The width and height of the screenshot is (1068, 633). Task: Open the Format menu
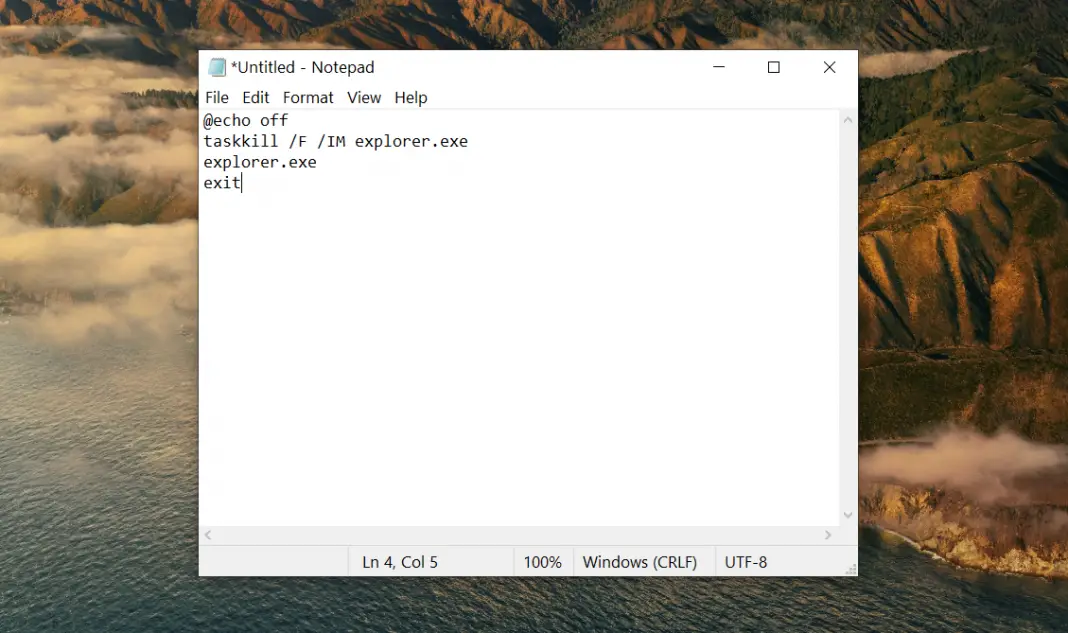pos(308,97)
